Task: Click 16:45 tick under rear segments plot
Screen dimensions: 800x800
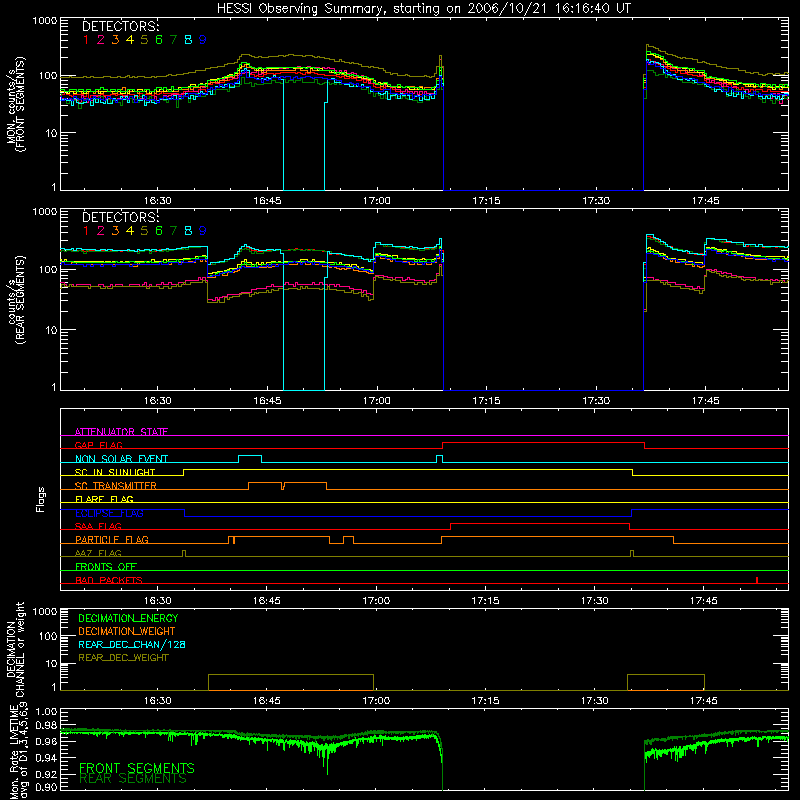Action: coord(267,401)
